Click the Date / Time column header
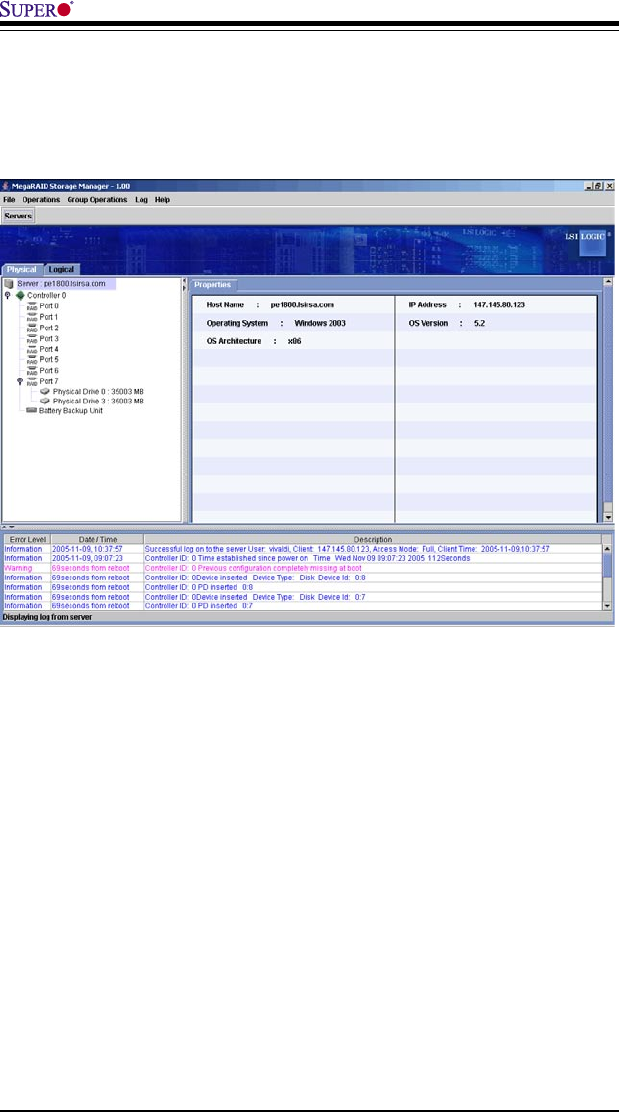Screen dimensions: 619x1112 pos(97,540)
